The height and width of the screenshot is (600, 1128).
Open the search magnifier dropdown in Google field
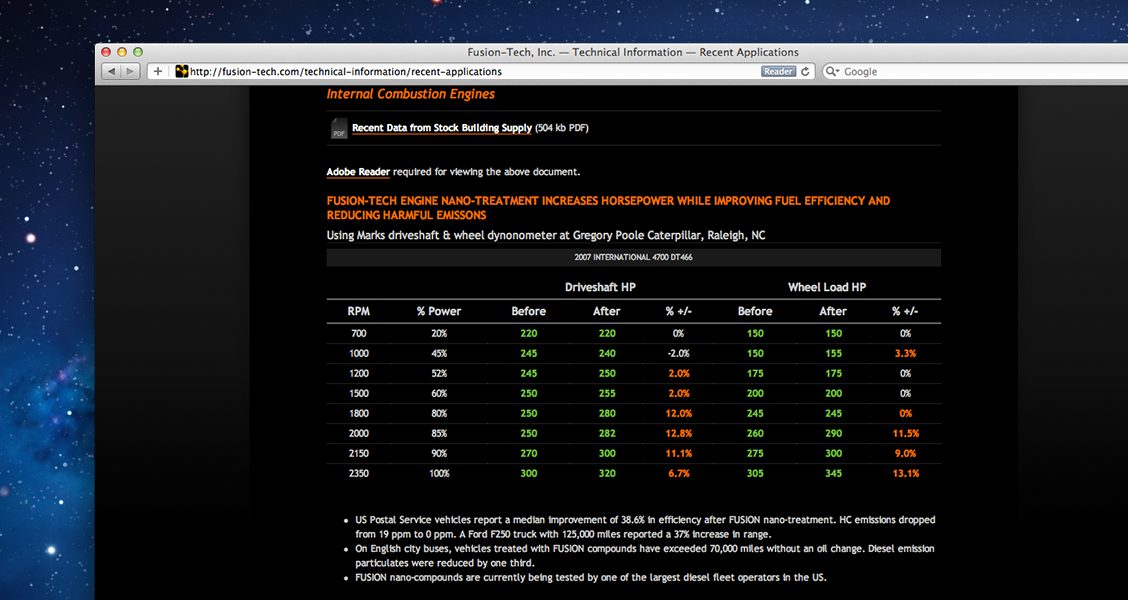click(832, 72)
